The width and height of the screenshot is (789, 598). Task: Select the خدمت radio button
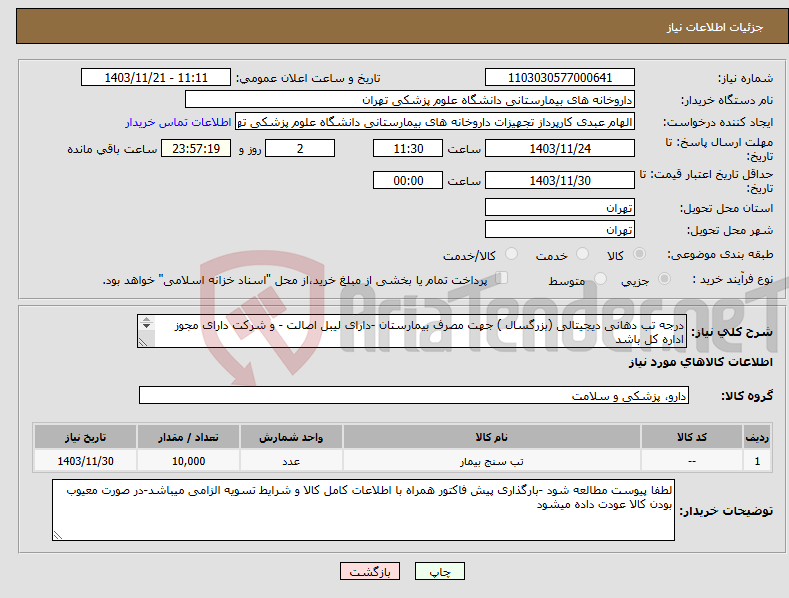tap(582, 254)
